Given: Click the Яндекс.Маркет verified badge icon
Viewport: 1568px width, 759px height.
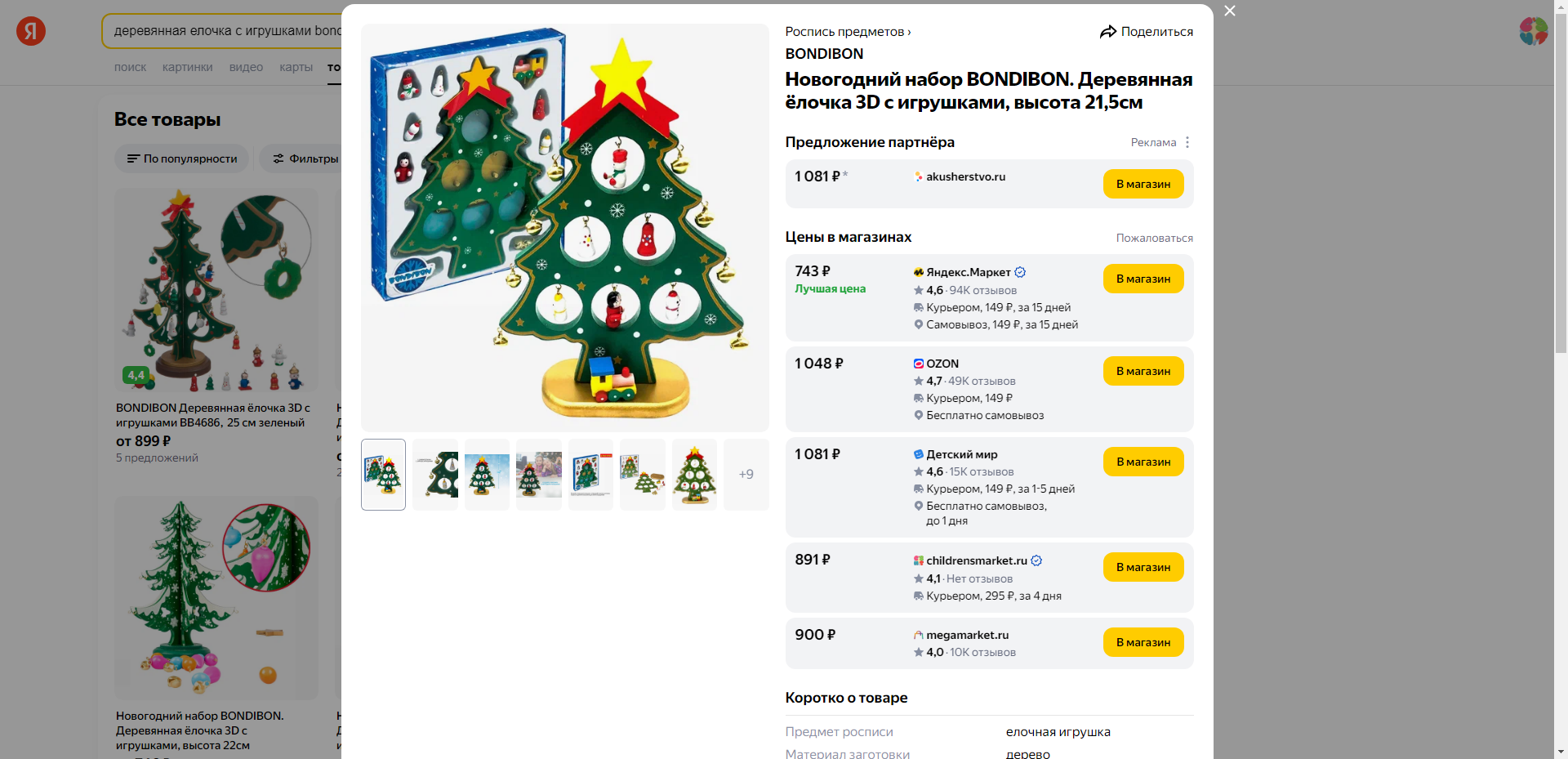Looking at the screenshot, I should coord(1020,272).
